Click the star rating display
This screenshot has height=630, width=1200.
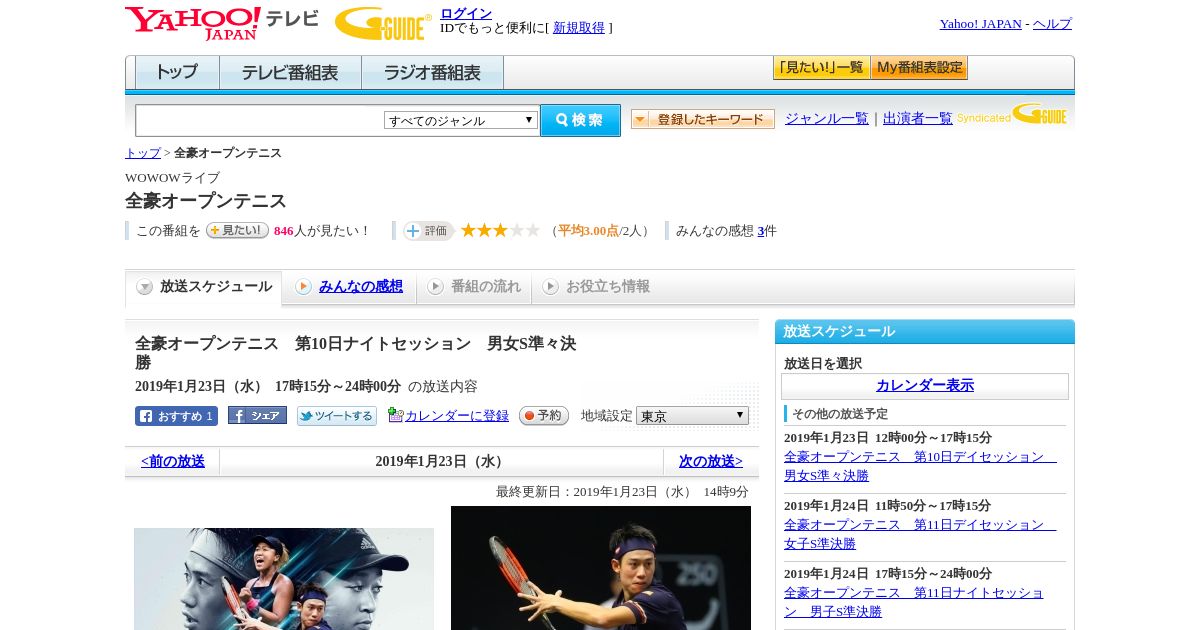coord(500,230)
